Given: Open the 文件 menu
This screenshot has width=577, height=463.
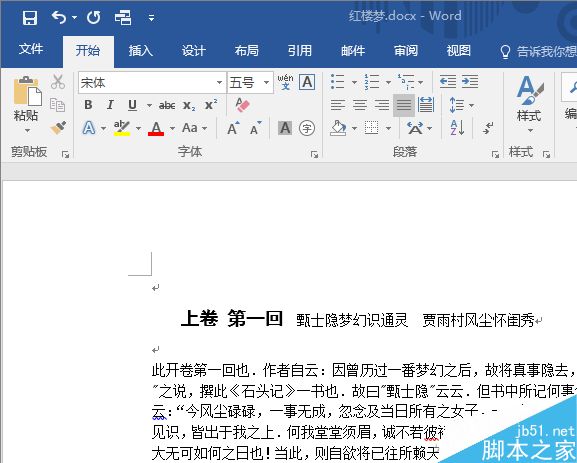Looking at the screenshot, I should 31,49.
